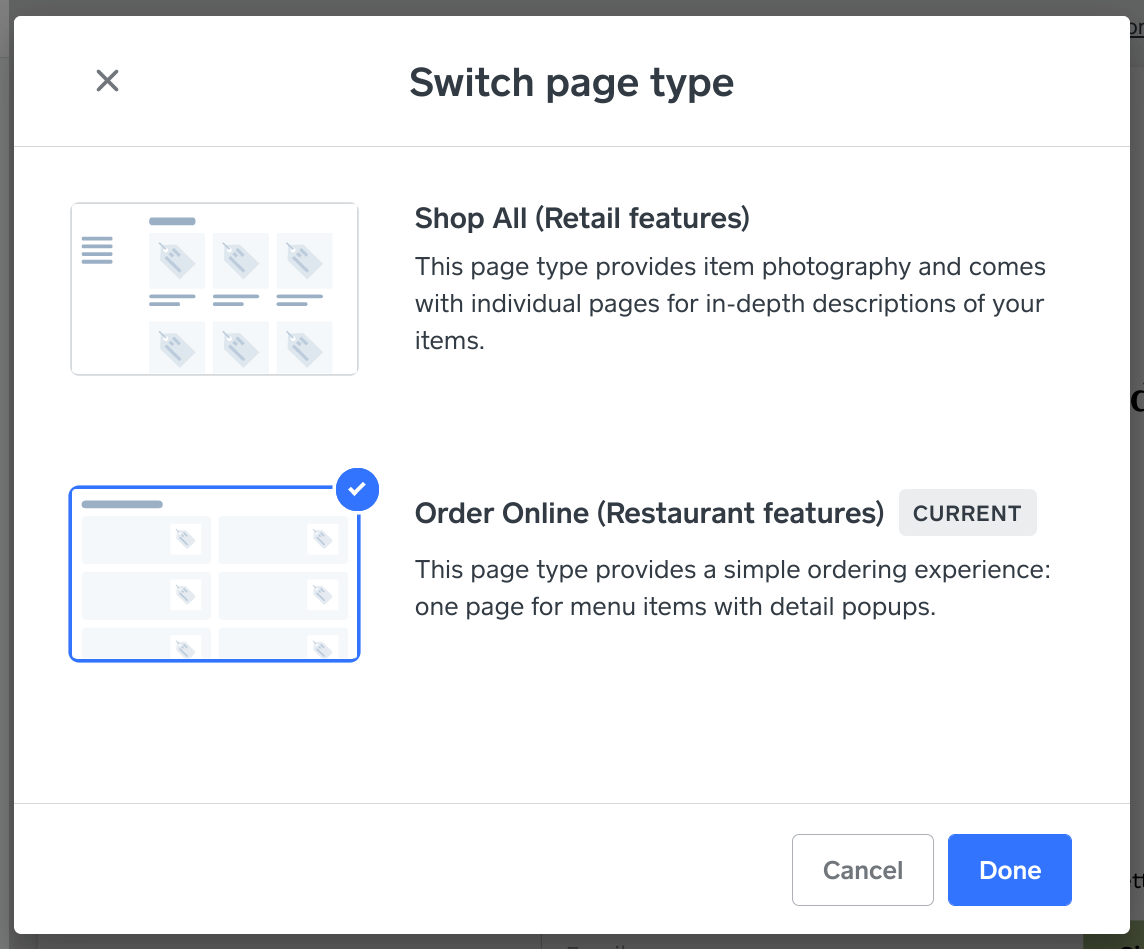Viewport: 1144px width, 949px height.
Task: Click first-row left tag icon in Order Online preview
Action: (185, 540)
